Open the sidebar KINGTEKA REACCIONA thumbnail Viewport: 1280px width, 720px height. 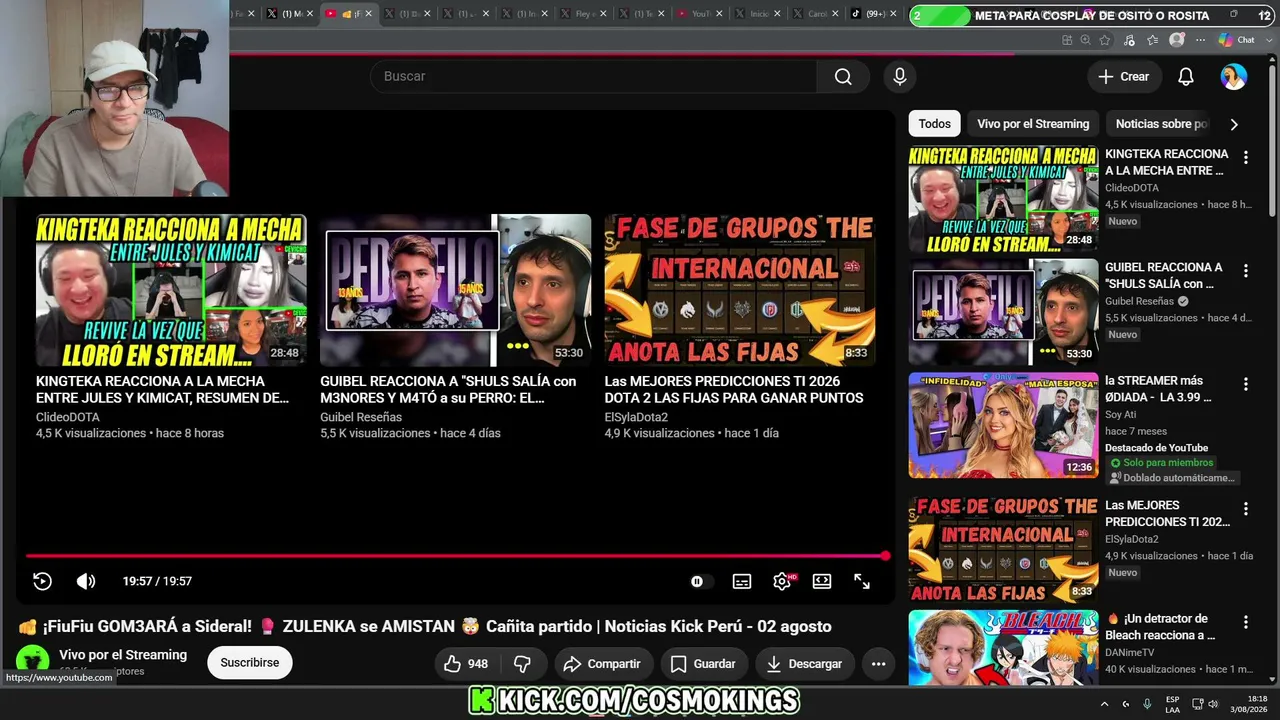(1003, 199)
